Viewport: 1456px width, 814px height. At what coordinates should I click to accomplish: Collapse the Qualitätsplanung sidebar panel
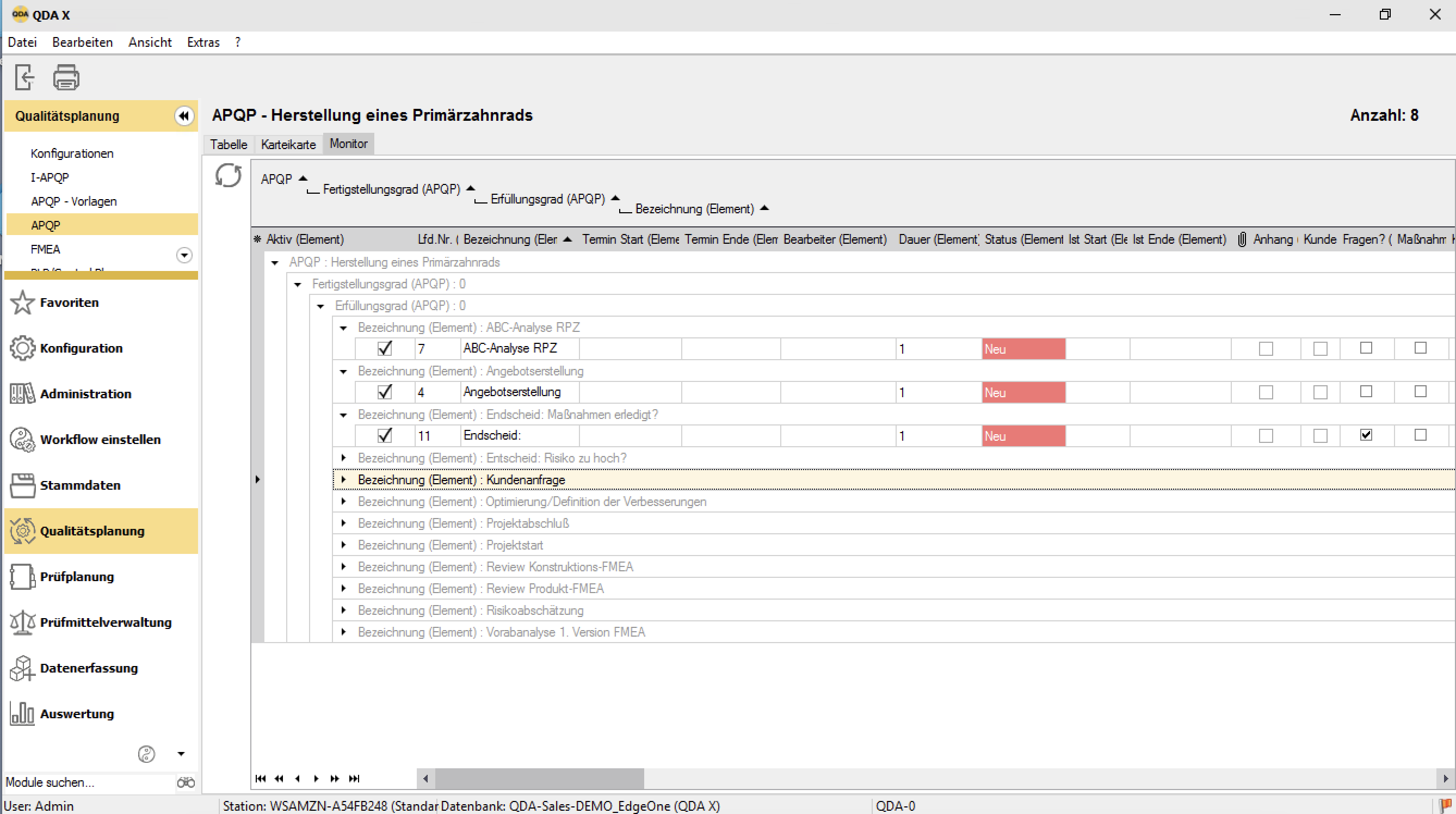pos(184,116)
